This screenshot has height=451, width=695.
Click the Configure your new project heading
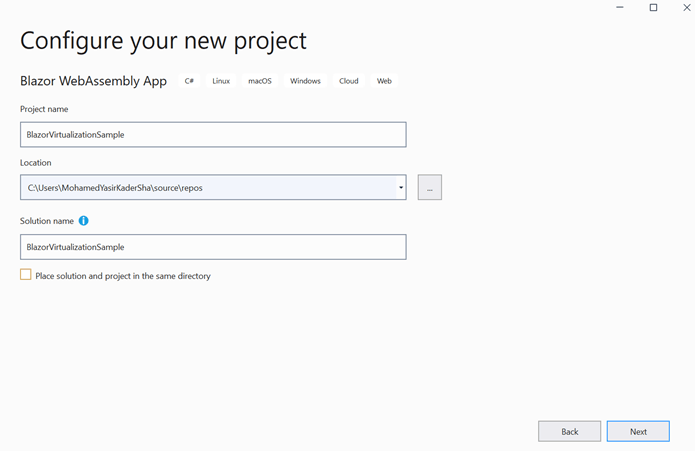tap(163, 41)
